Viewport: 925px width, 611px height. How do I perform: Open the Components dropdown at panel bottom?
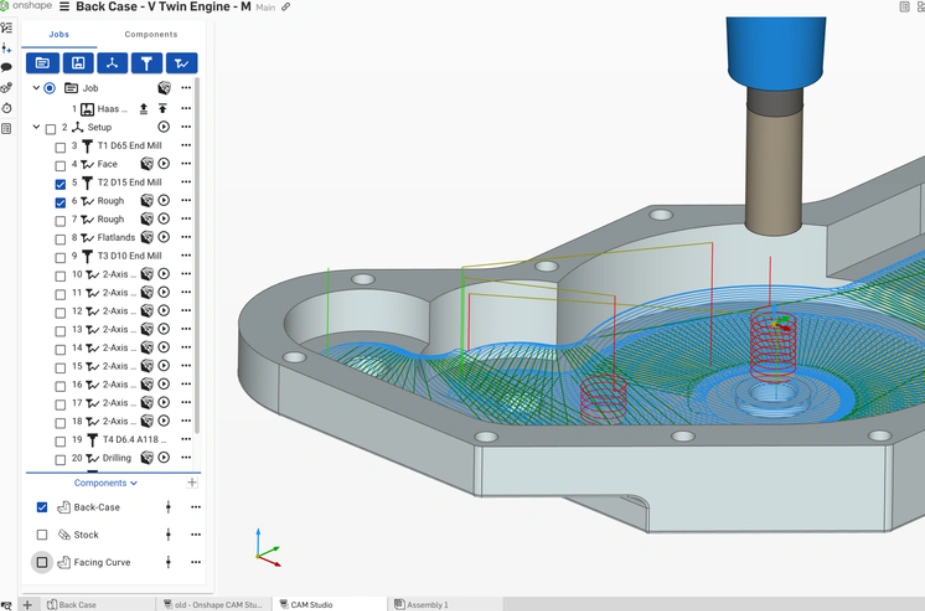105,483
